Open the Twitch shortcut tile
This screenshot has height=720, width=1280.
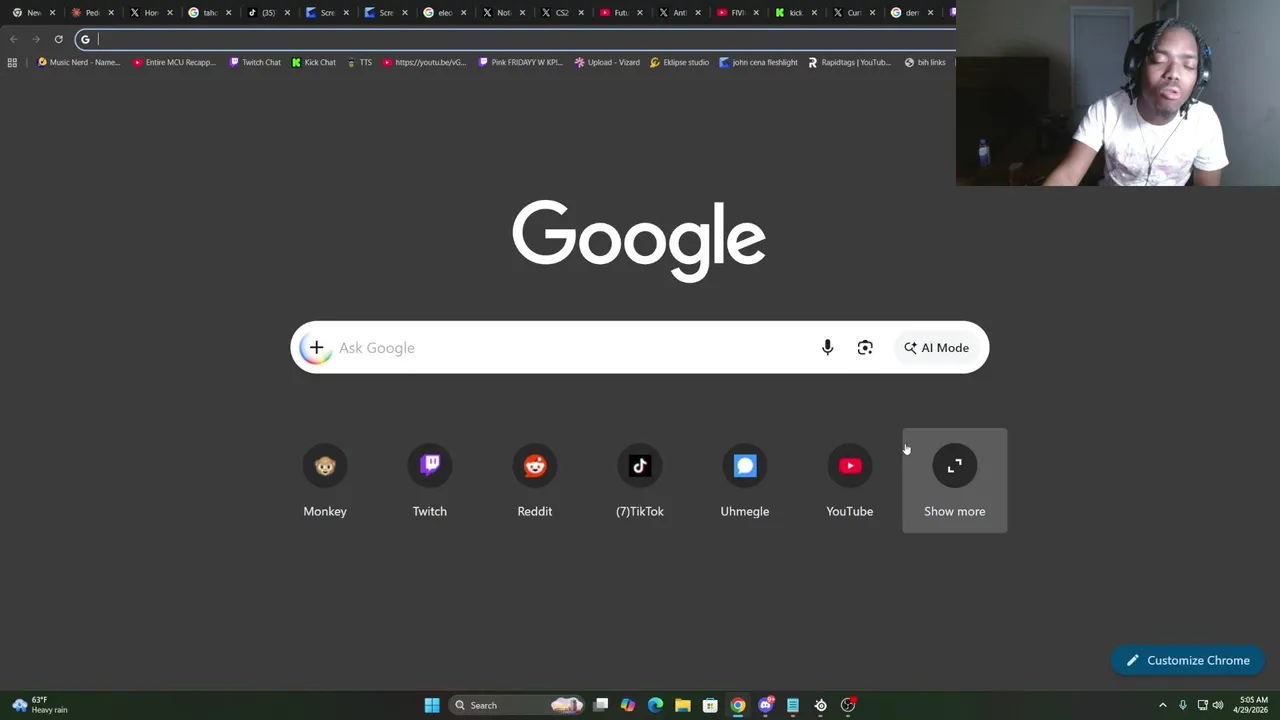pyautogui.click(x=430, y=481)
